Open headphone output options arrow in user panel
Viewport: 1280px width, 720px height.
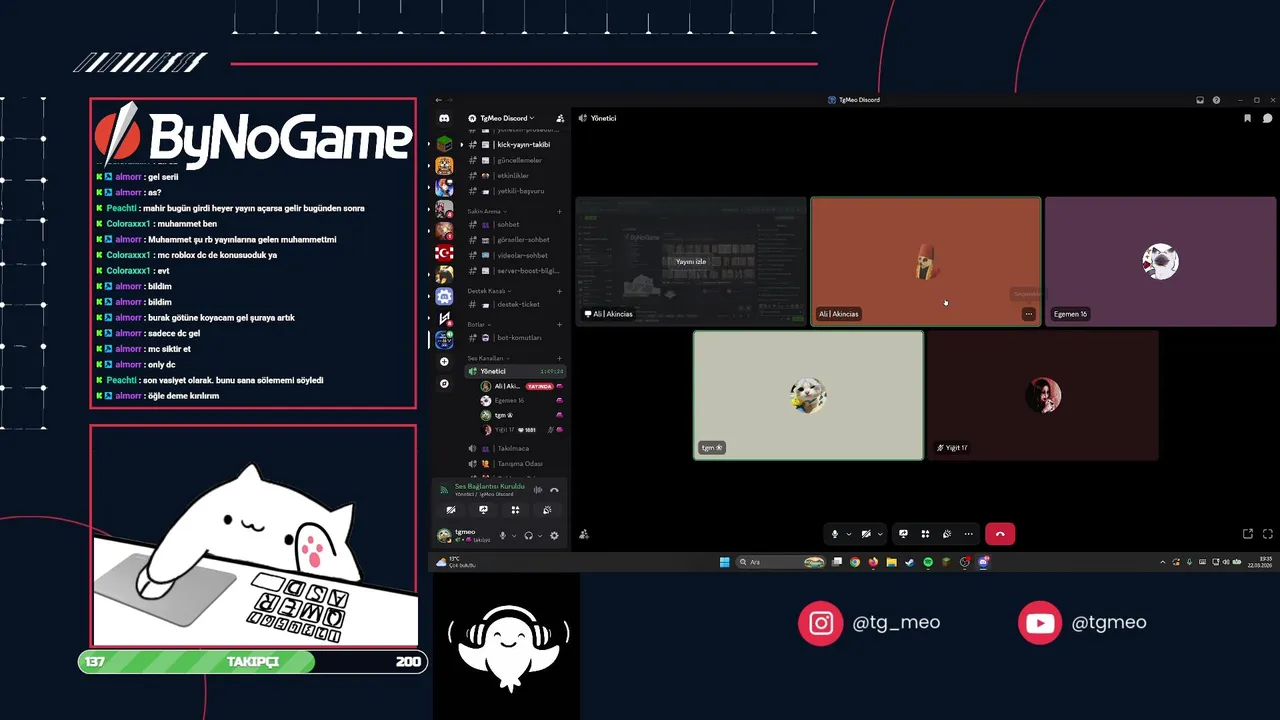tap(540, 536)
